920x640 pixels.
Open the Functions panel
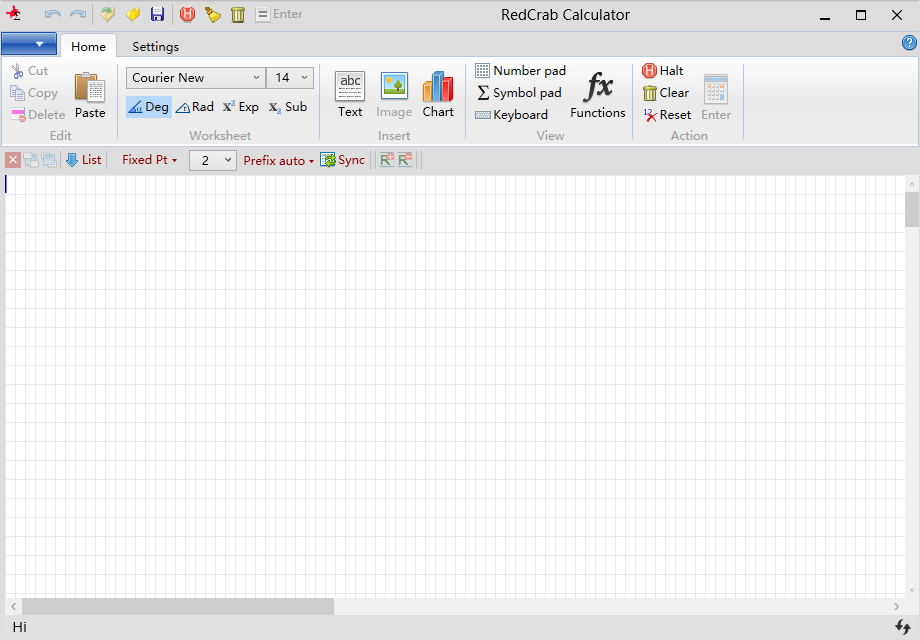598,95
